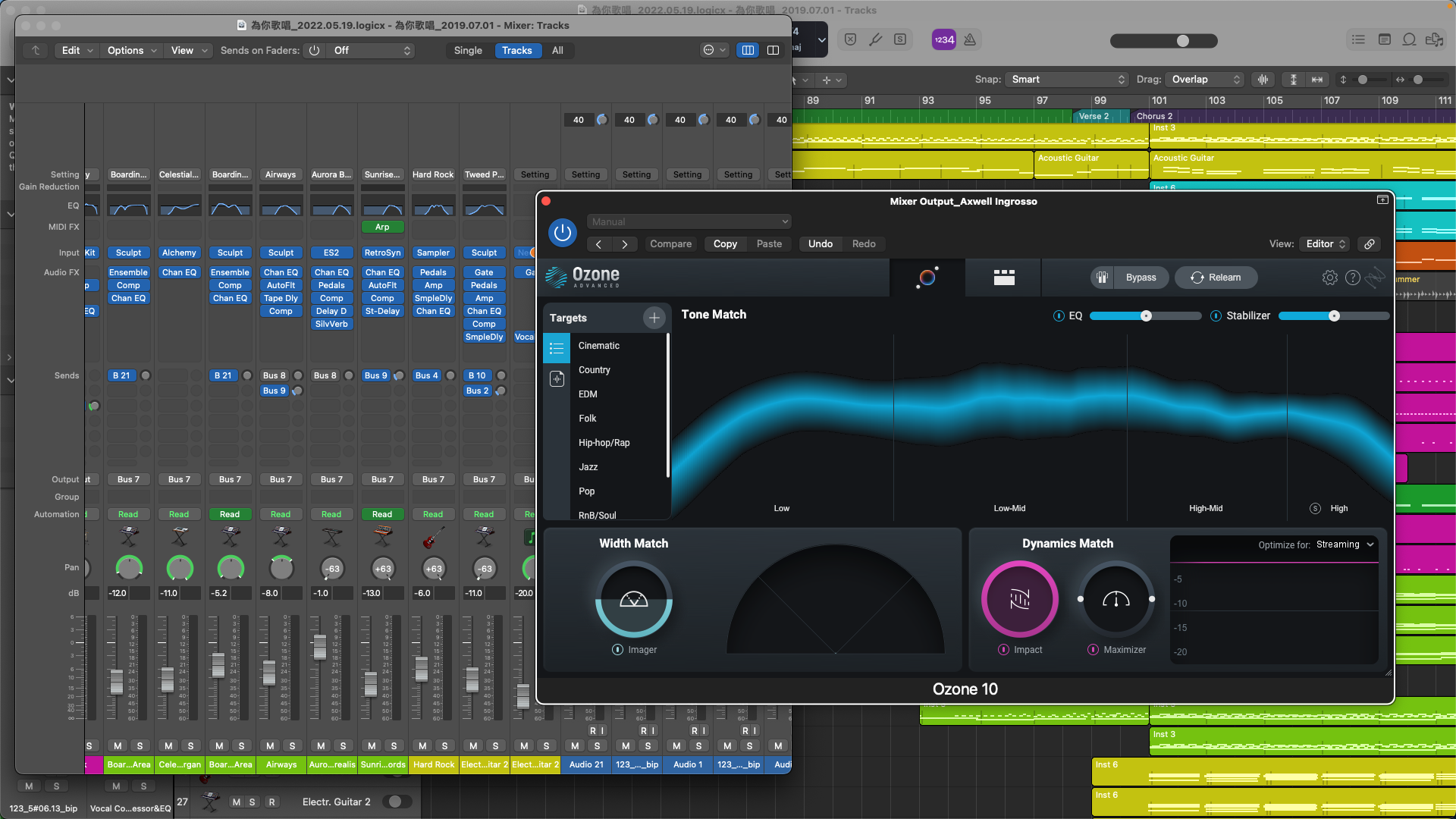The image size is (1456, 819).
Task: Click the Imager width dial
Action: [633, 599]
